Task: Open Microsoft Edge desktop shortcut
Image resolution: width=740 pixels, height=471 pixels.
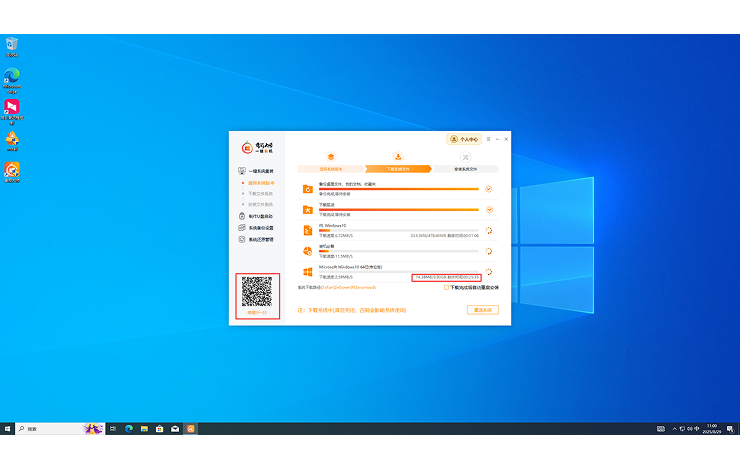Action: [x=12, y=77]
